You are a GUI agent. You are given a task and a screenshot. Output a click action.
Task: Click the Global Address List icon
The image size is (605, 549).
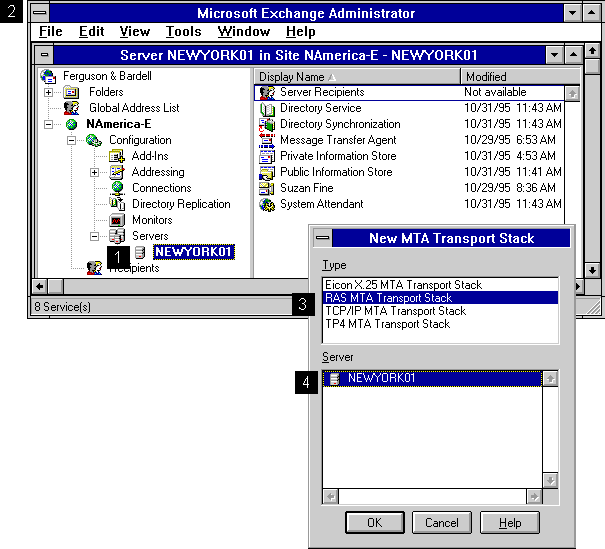pyautogui.click(x=71, y=108)
